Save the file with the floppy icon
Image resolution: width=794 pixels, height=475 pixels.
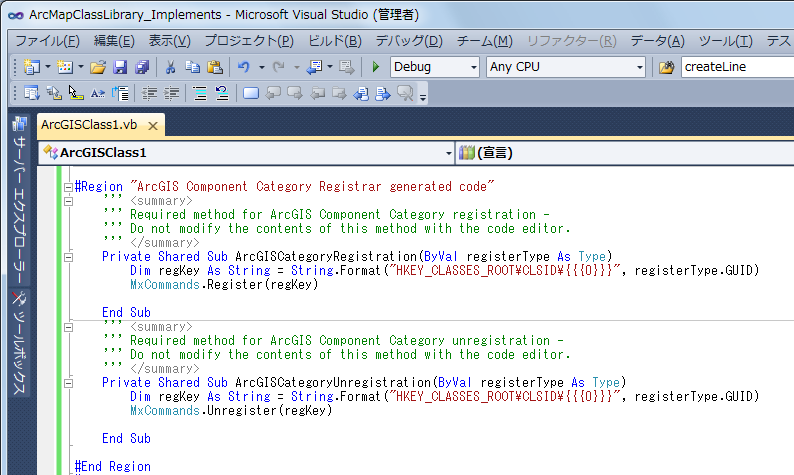(120, 67)
